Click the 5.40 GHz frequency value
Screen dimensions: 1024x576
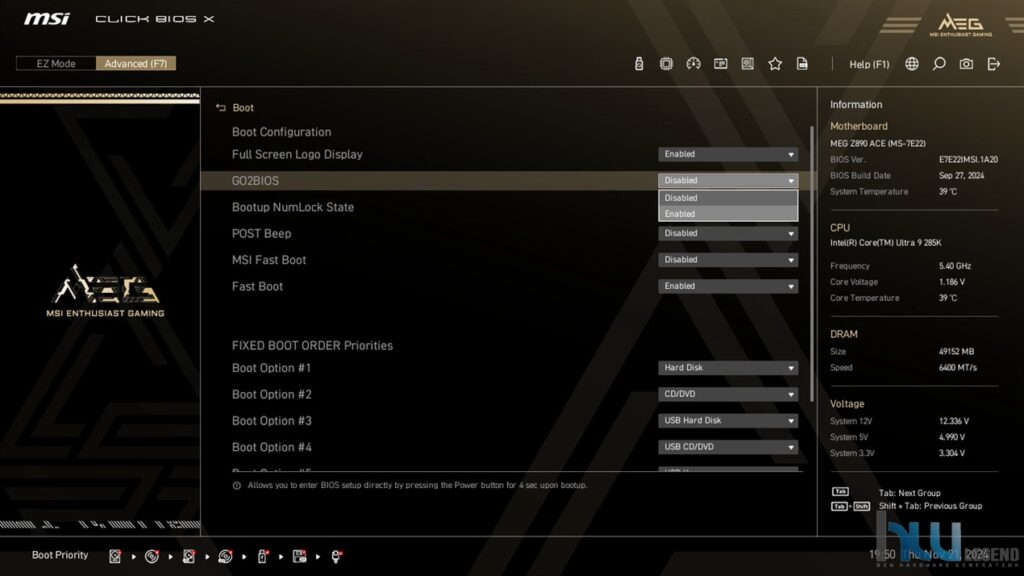tap(955, 266)
